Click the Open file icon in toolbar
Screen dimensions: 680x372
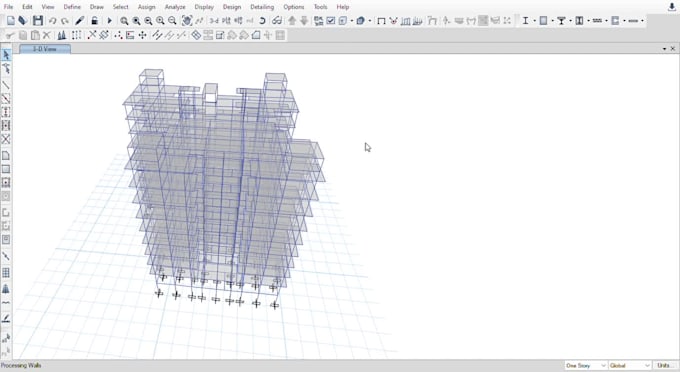click(23, 20)
